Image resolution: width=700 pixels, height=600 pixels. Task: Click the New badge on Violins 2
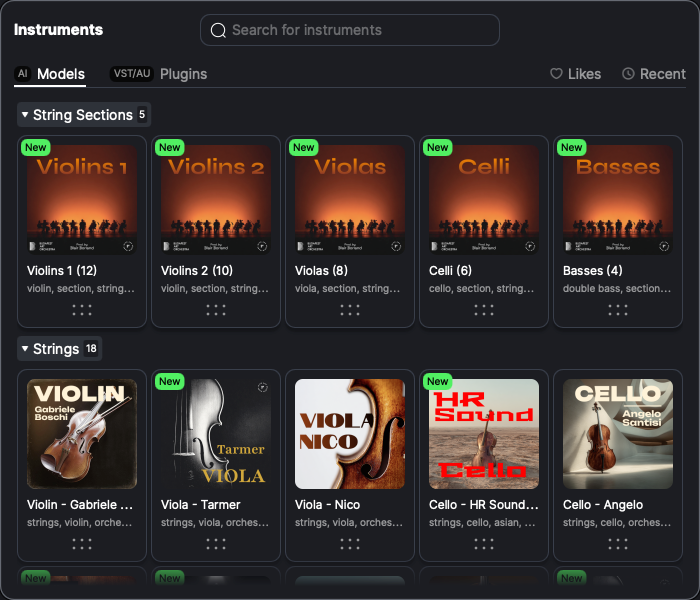170,147
